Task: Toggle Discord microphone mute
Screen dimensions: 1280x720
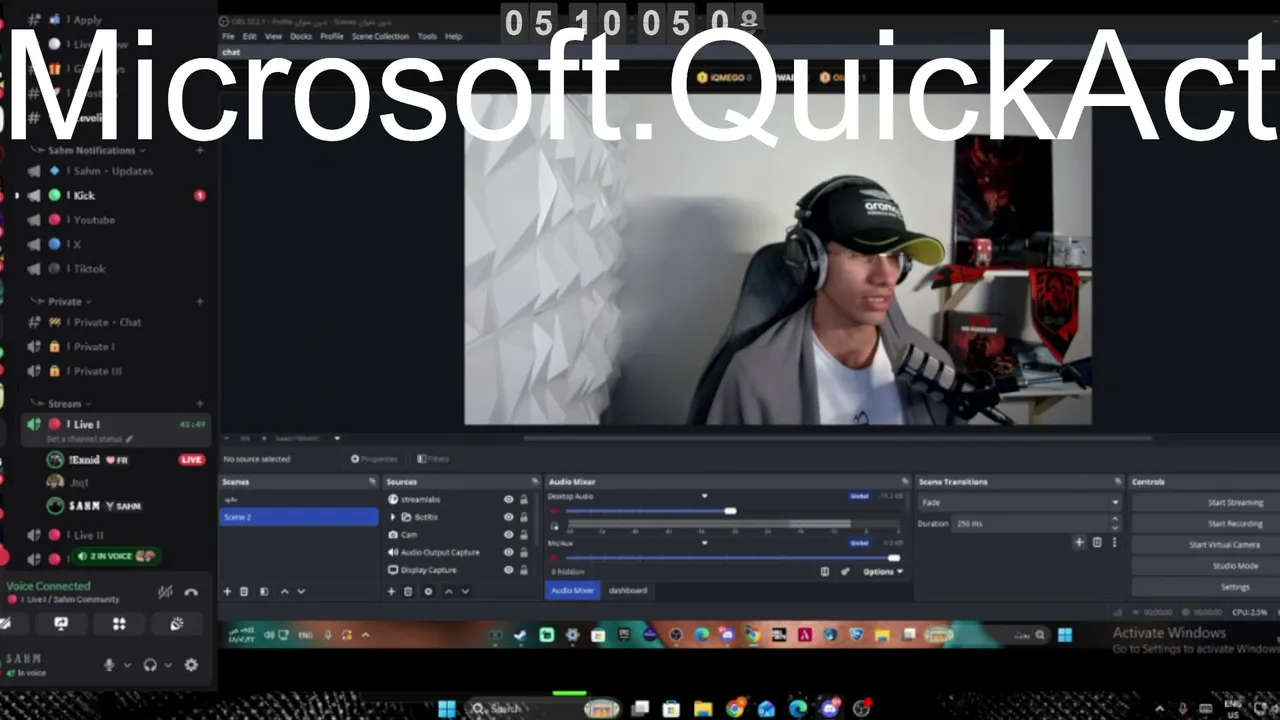Action: pos(109,665)
